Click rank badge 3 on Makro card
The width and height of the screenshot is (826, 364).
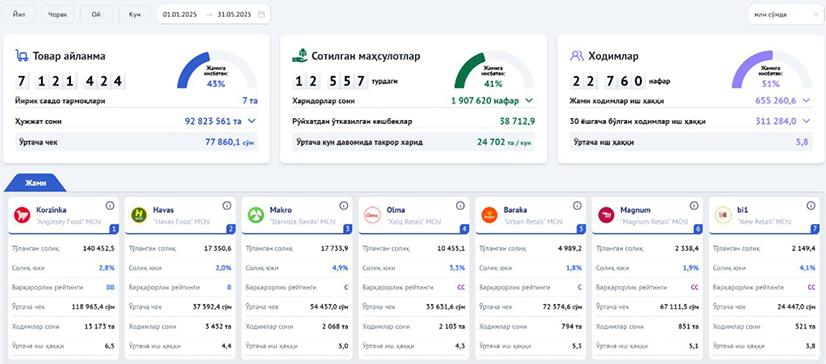[348, 229]
